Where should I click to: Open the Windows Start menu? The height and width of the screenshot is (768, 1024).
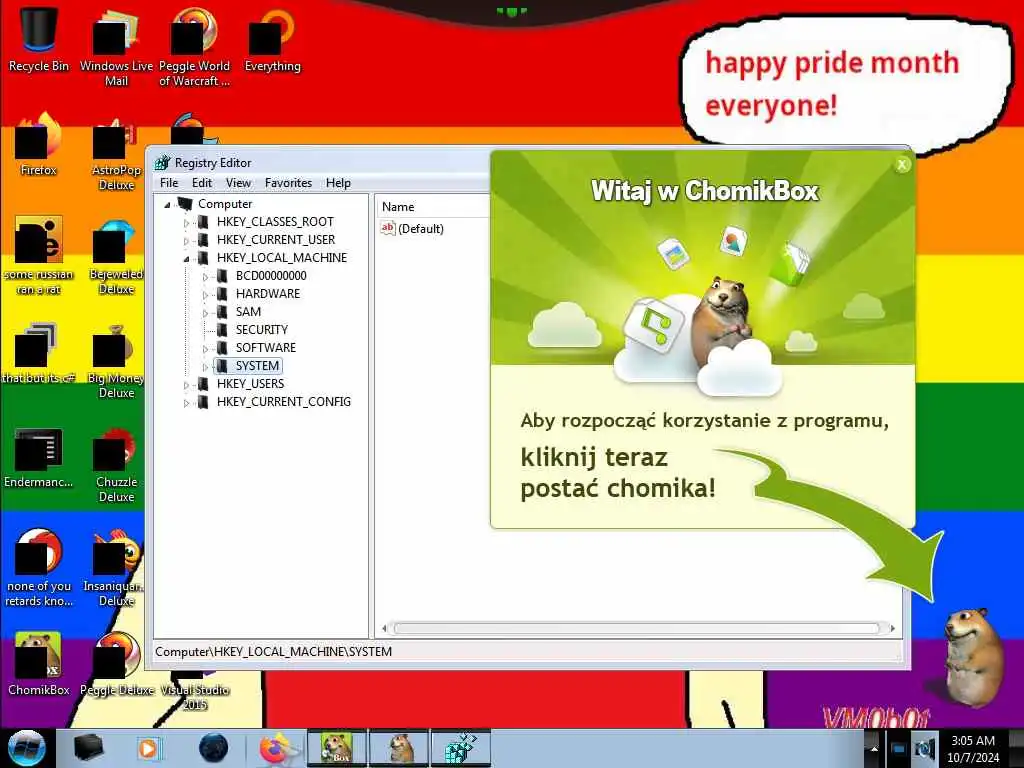(26, 748)
